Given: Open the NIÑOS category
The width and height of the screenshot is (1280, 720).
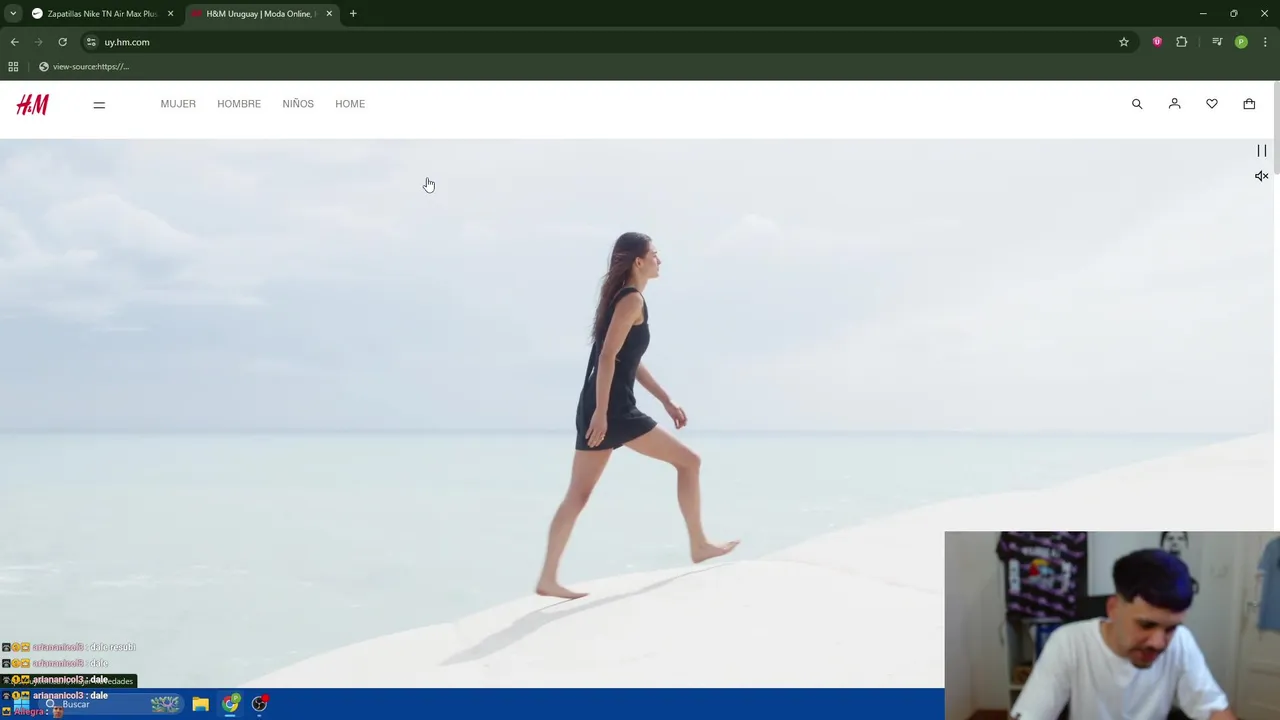Looking at the screenshot, I should point(298,104).
